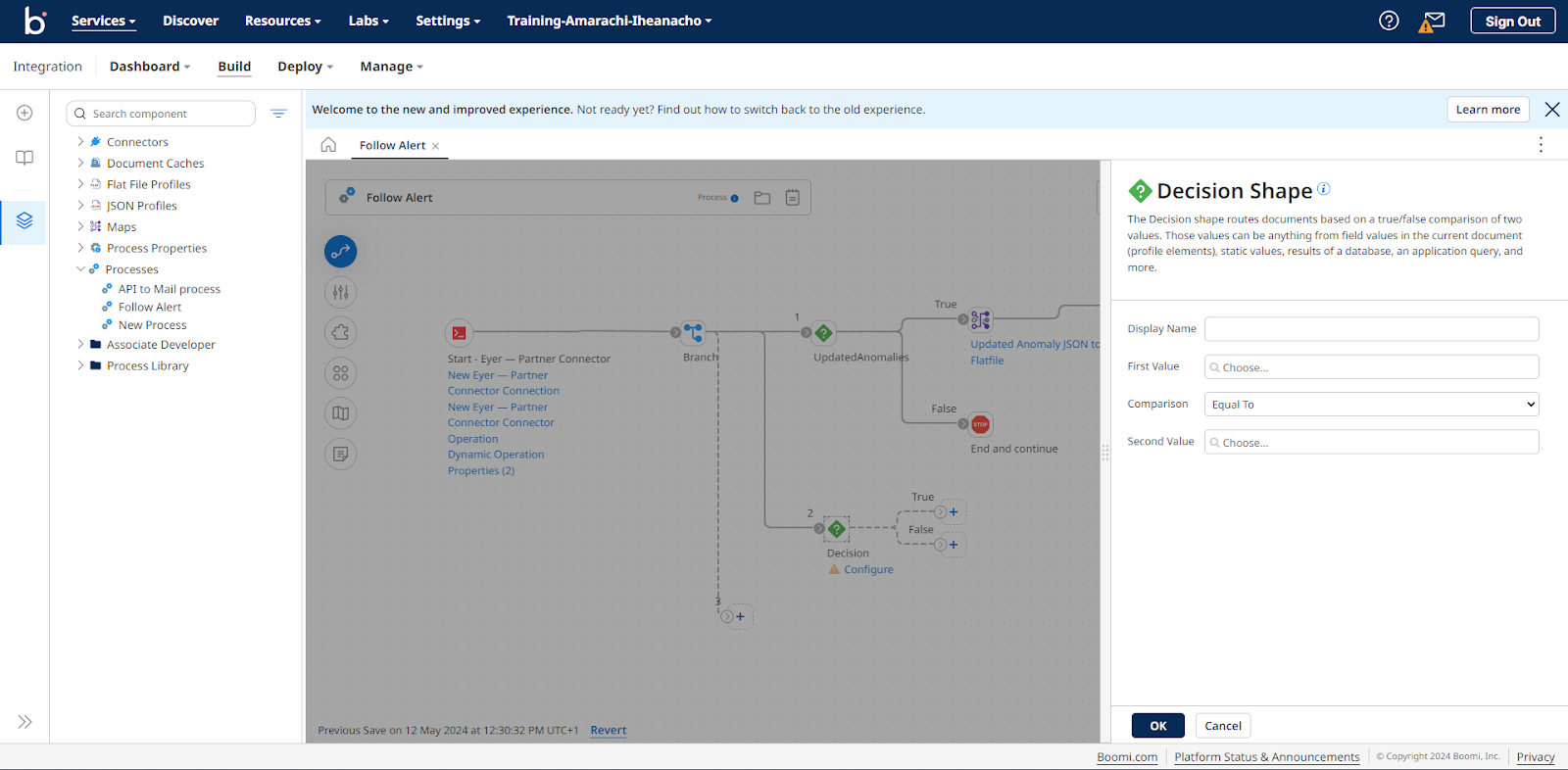Click the create new component plus icon

pyautogui.click(x=24, y=113)
